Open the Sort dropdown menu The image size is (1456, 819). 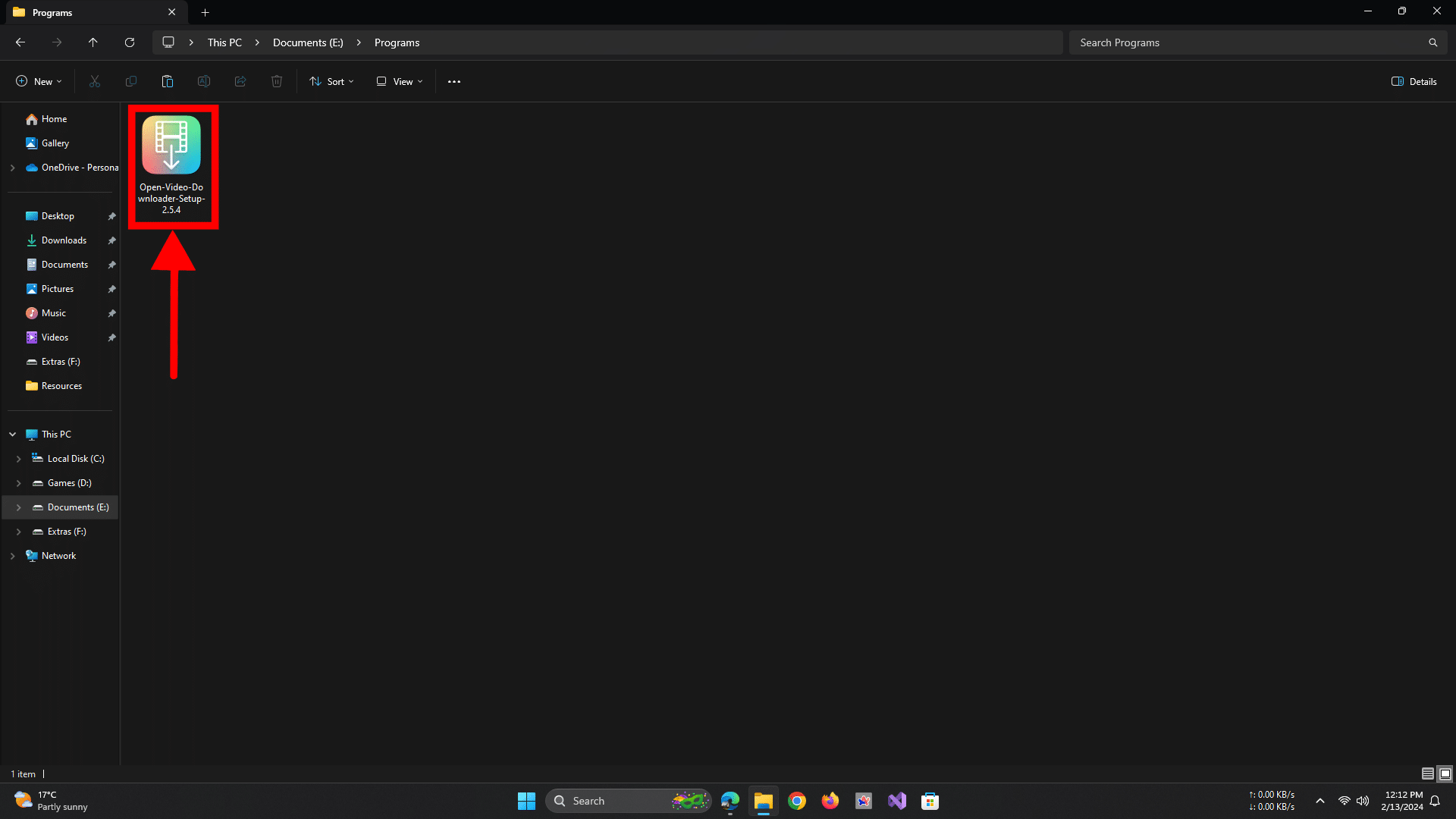tap(331, 81)
